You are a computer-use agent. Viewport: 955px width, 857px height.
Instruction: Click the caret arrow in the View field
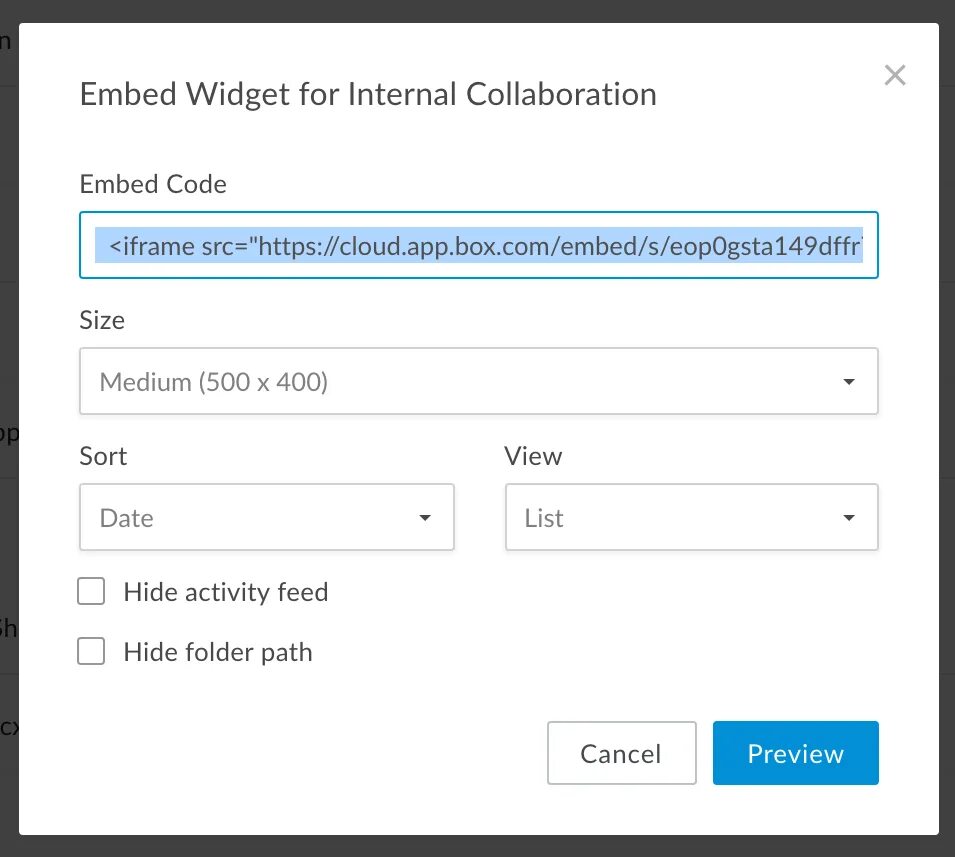(849, 518)
